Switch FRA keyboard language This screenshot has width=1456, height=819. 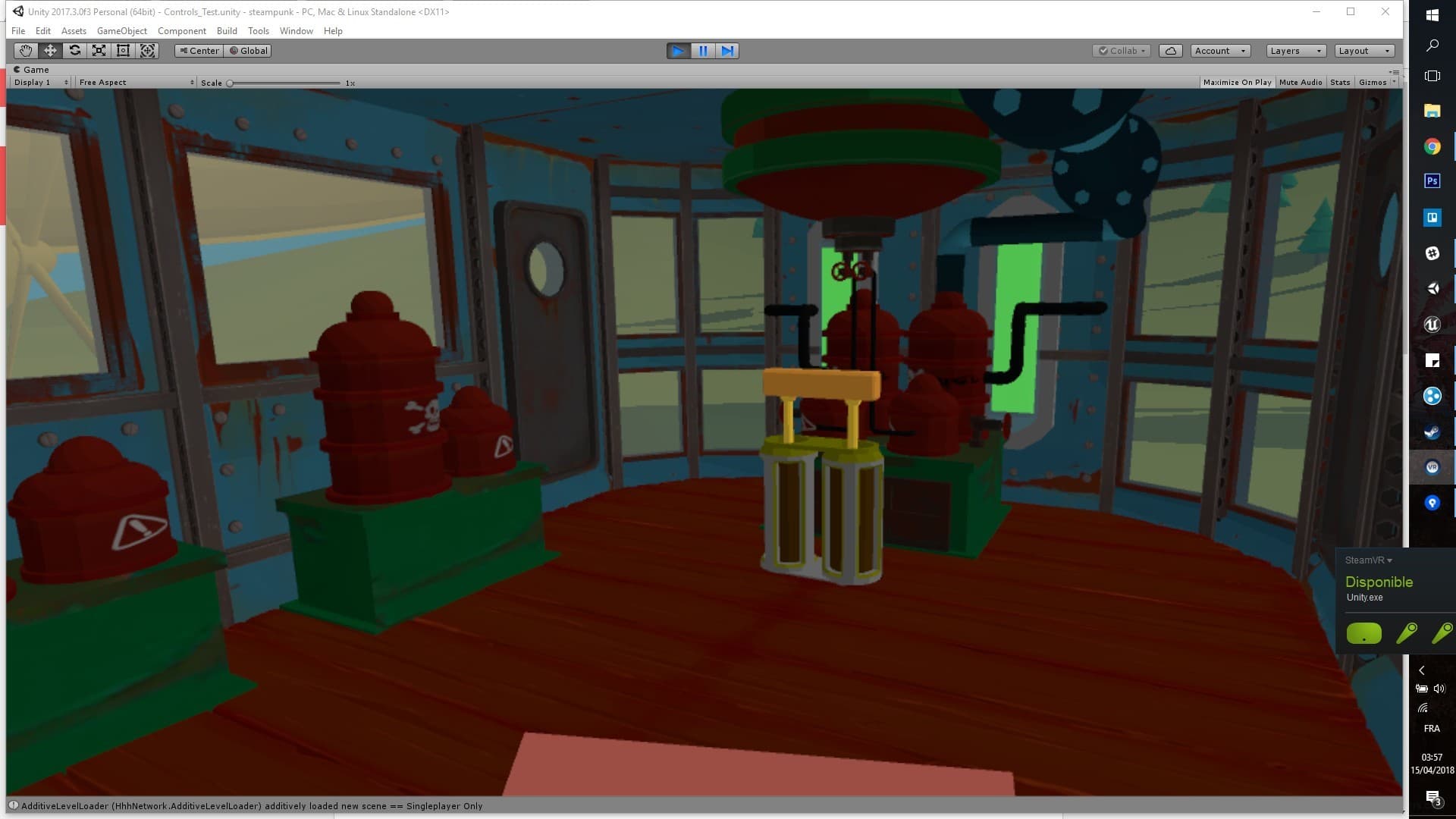tap(1432, 729)
